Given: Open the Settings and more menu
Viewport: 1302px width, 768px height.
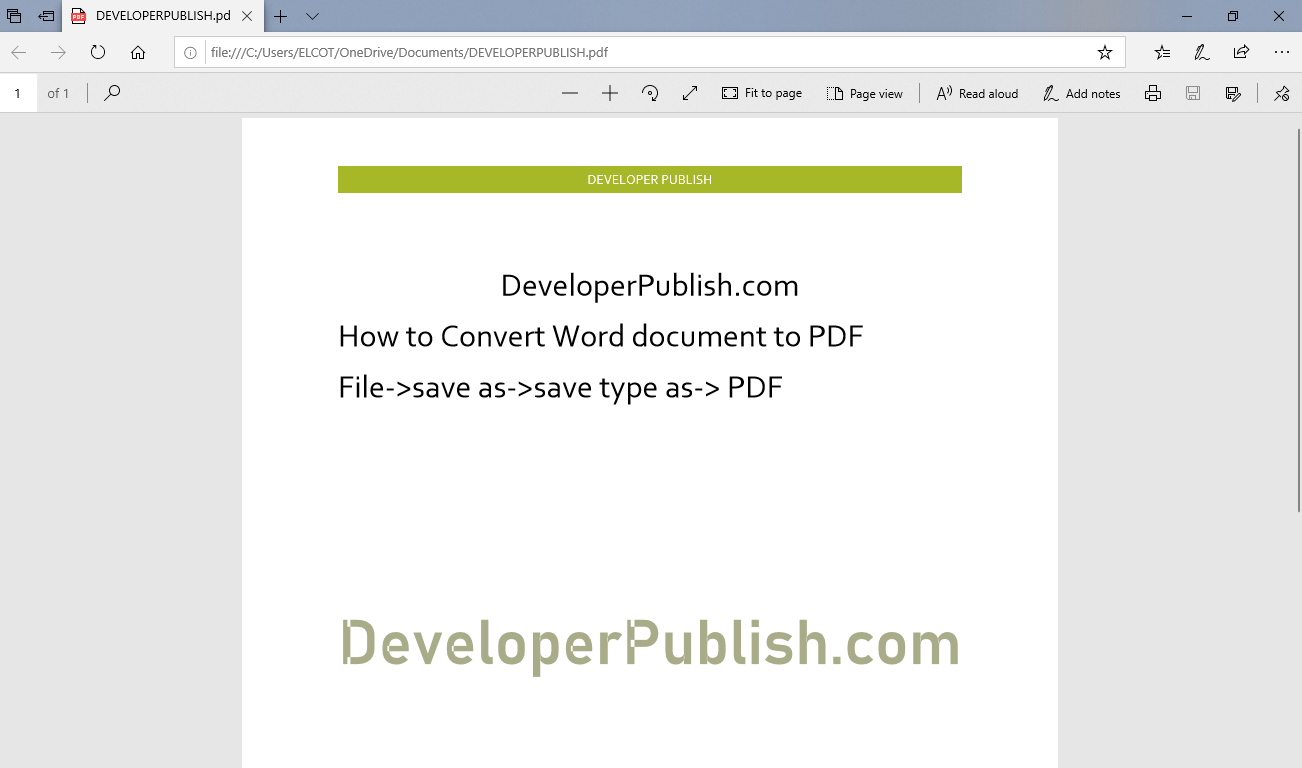Looking at the screenshot, I should tap(1281, 52).
